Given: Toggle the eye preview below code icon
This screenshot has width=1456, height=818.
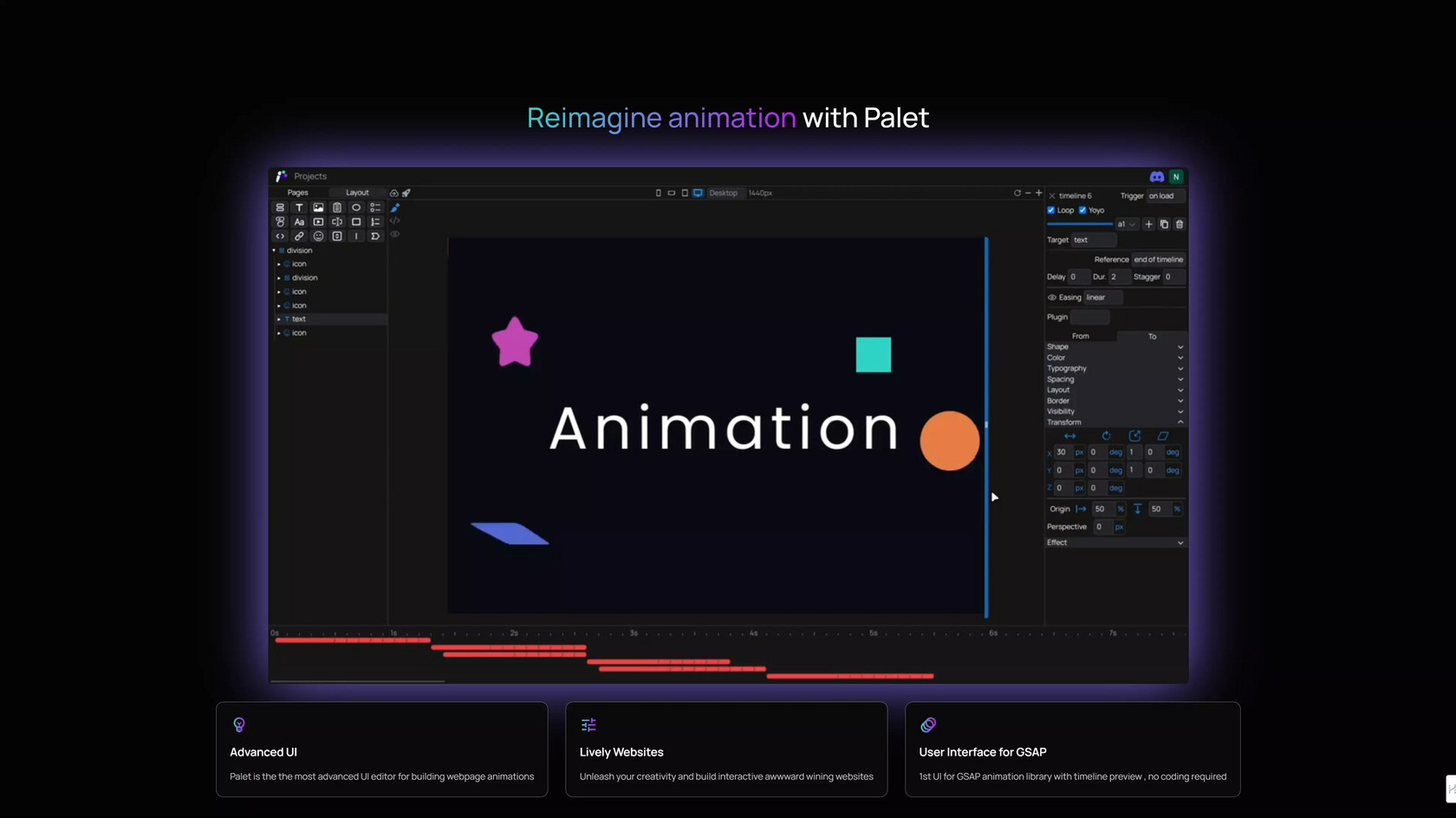Looking at the screenshot, I should coord(395,235).
